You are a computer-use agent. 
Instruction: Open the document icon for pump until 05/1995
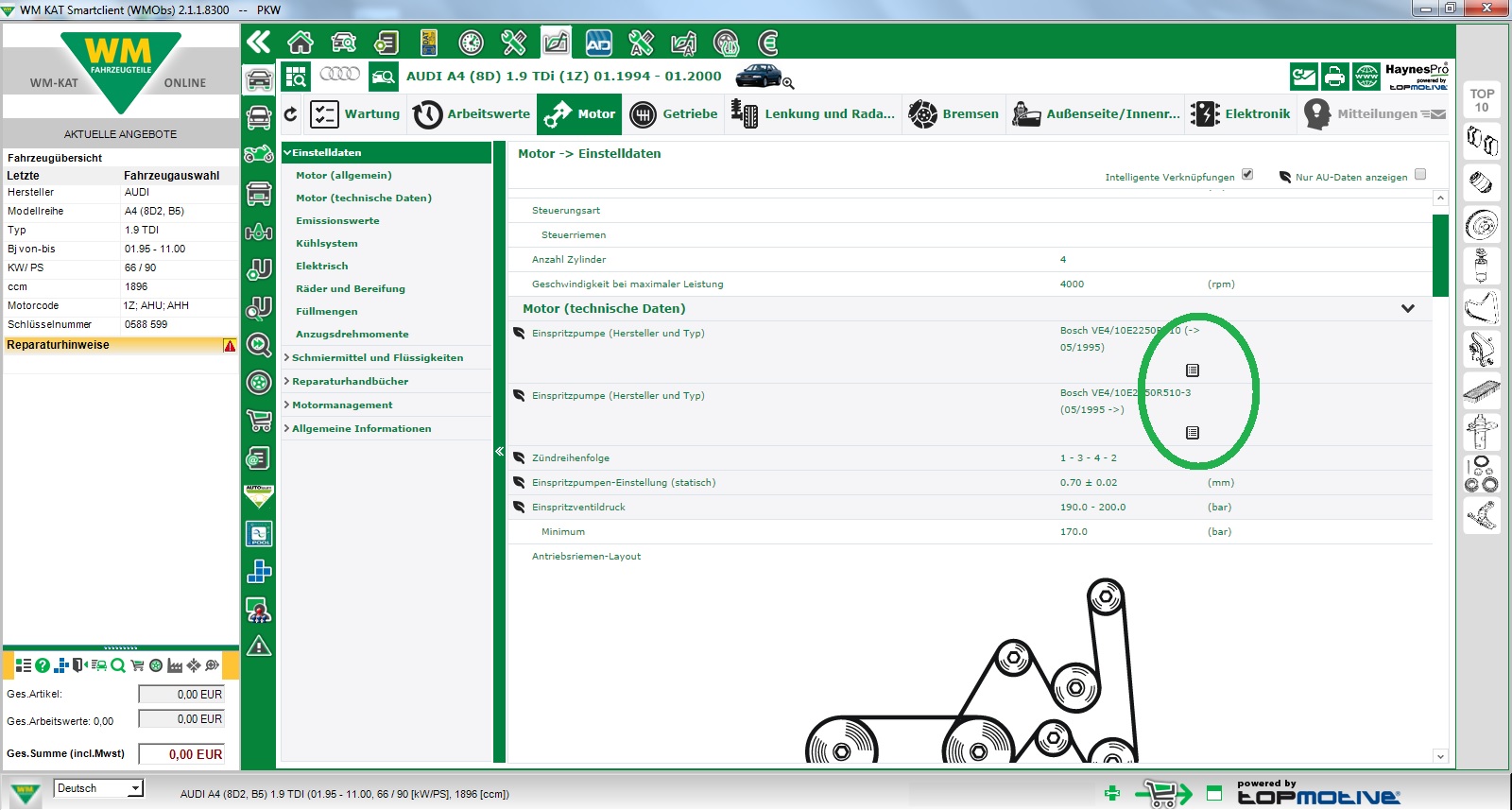pyautogui.click(x=1193, y=371)
